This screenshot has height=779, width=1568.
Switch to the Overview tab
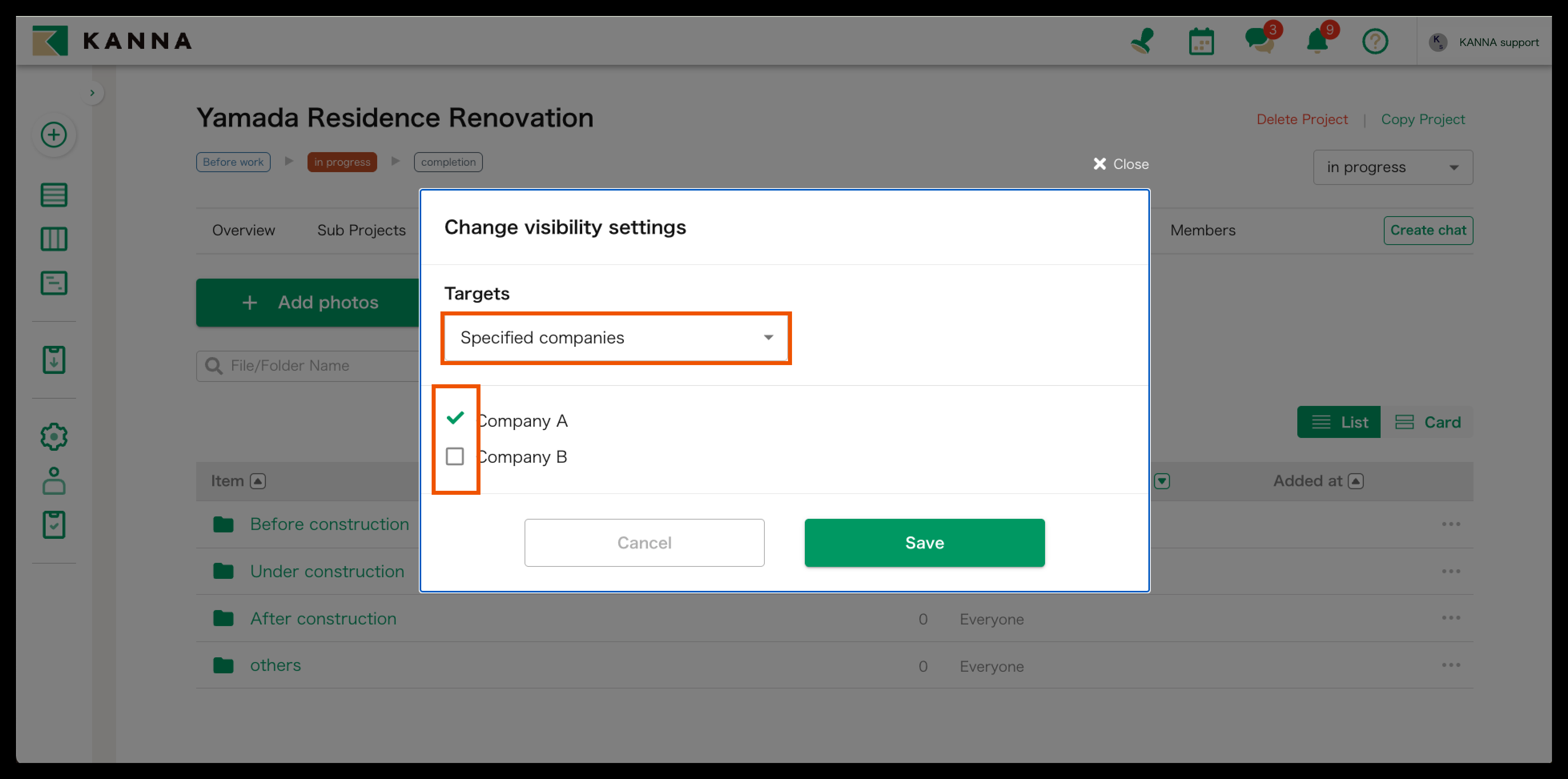[x=243, y=230]
